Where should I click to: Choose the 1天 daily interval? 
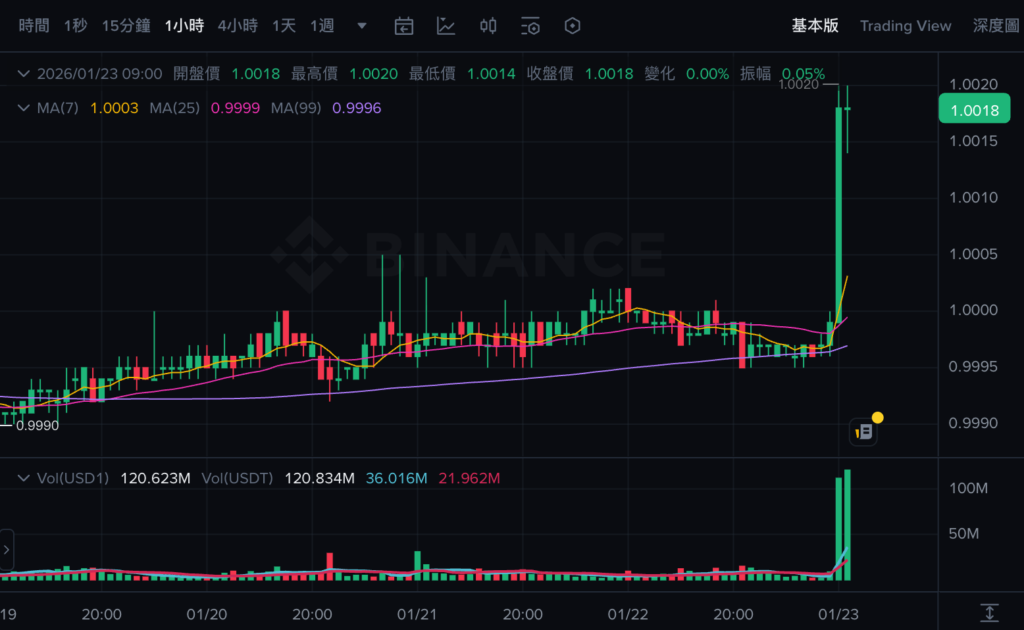(x=284, y=26)
